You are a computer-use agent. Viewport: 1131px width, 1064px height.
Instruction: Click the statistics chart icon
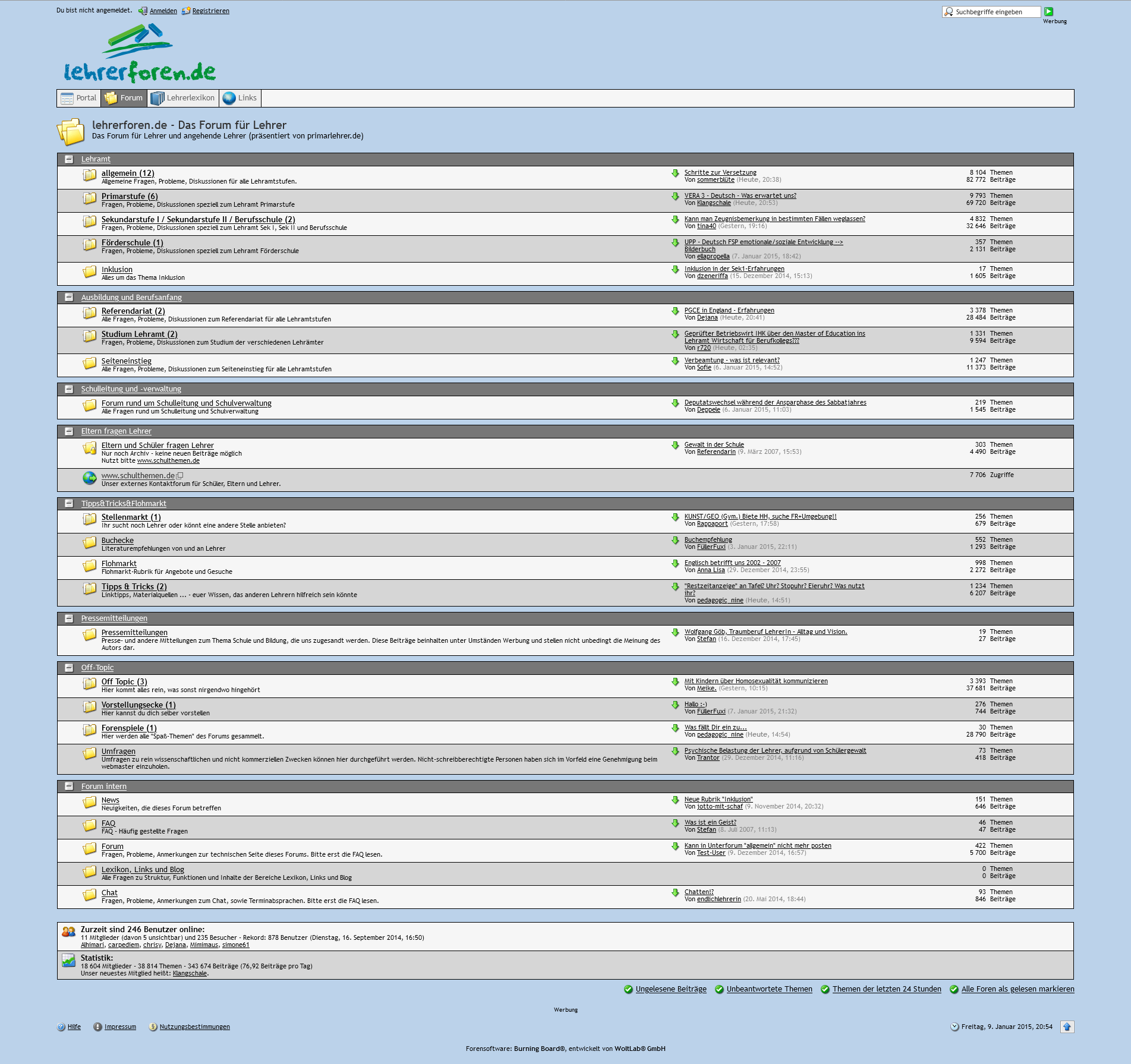(x=68, y=960)
